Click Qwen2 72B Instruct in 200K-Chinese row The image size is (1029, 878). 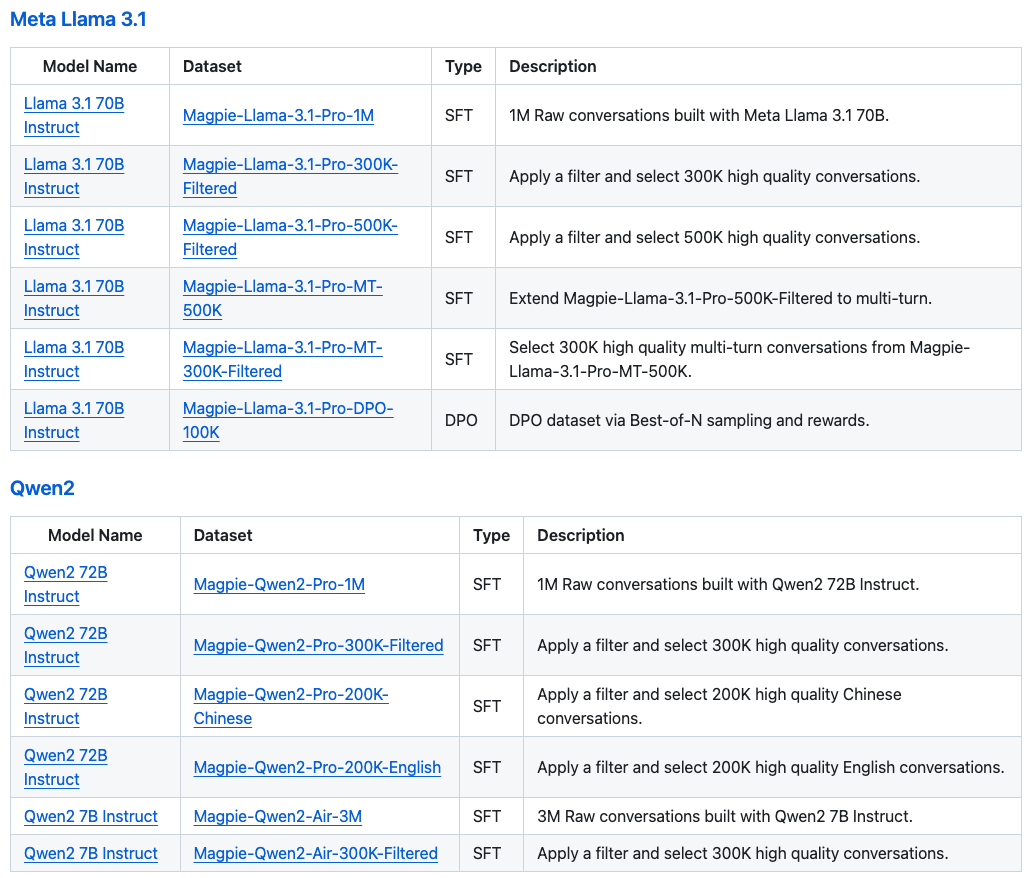[x=65, y=695]
